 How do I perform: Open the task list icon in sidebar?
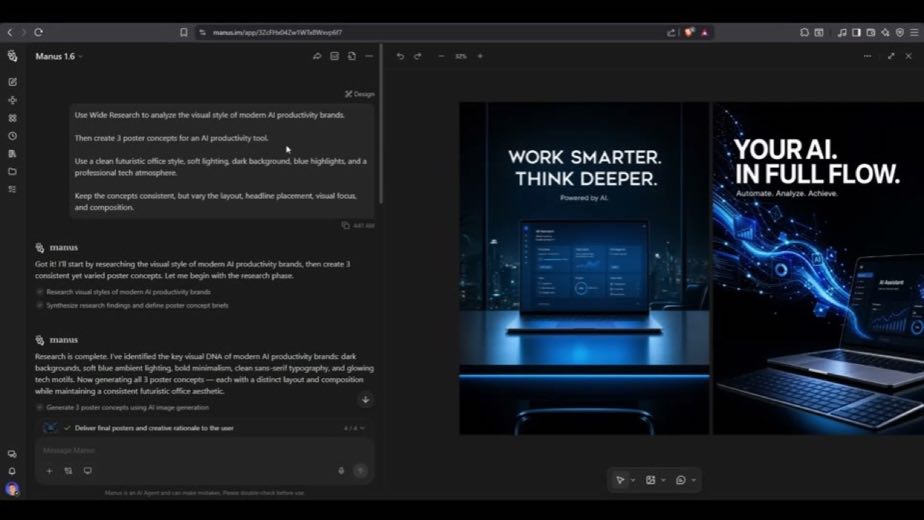[12, 189]
